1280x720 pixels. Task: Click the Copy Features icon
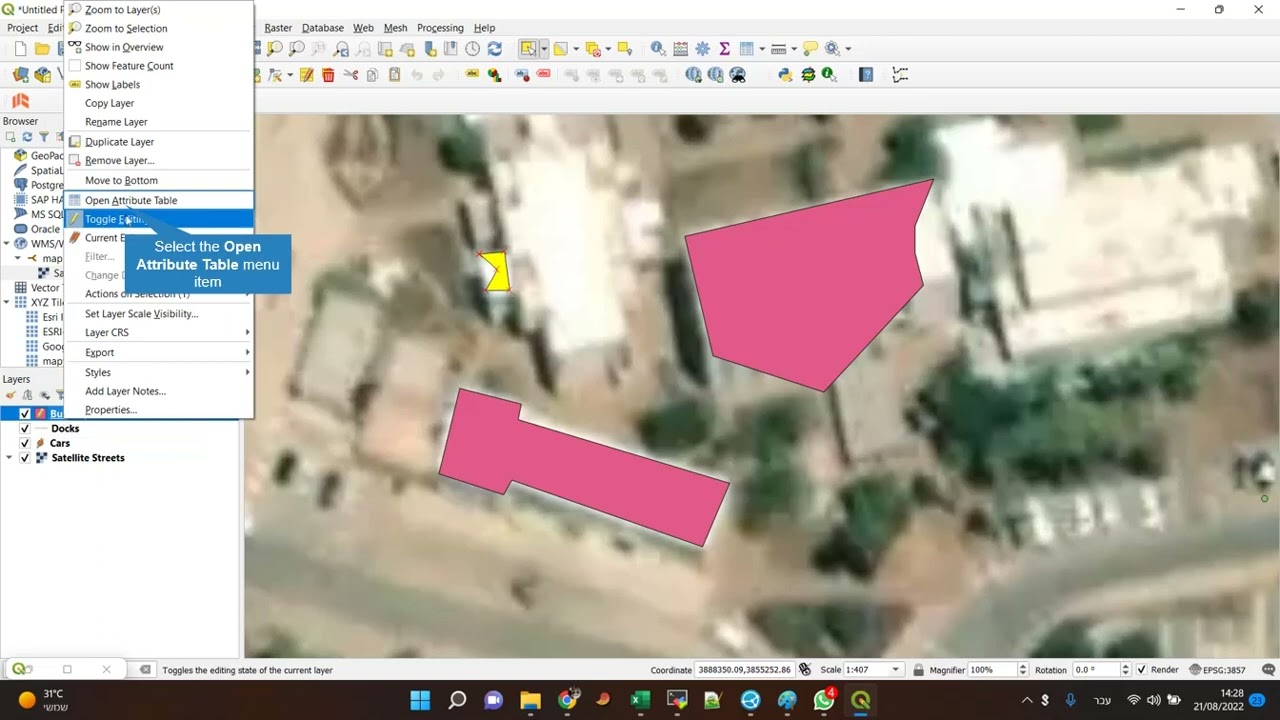click(372, 75)
